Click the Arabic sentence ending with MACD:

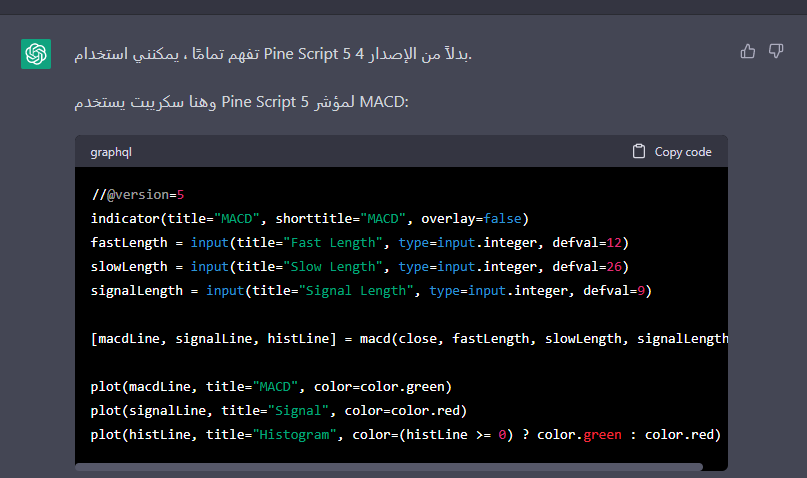coord(241,102)
